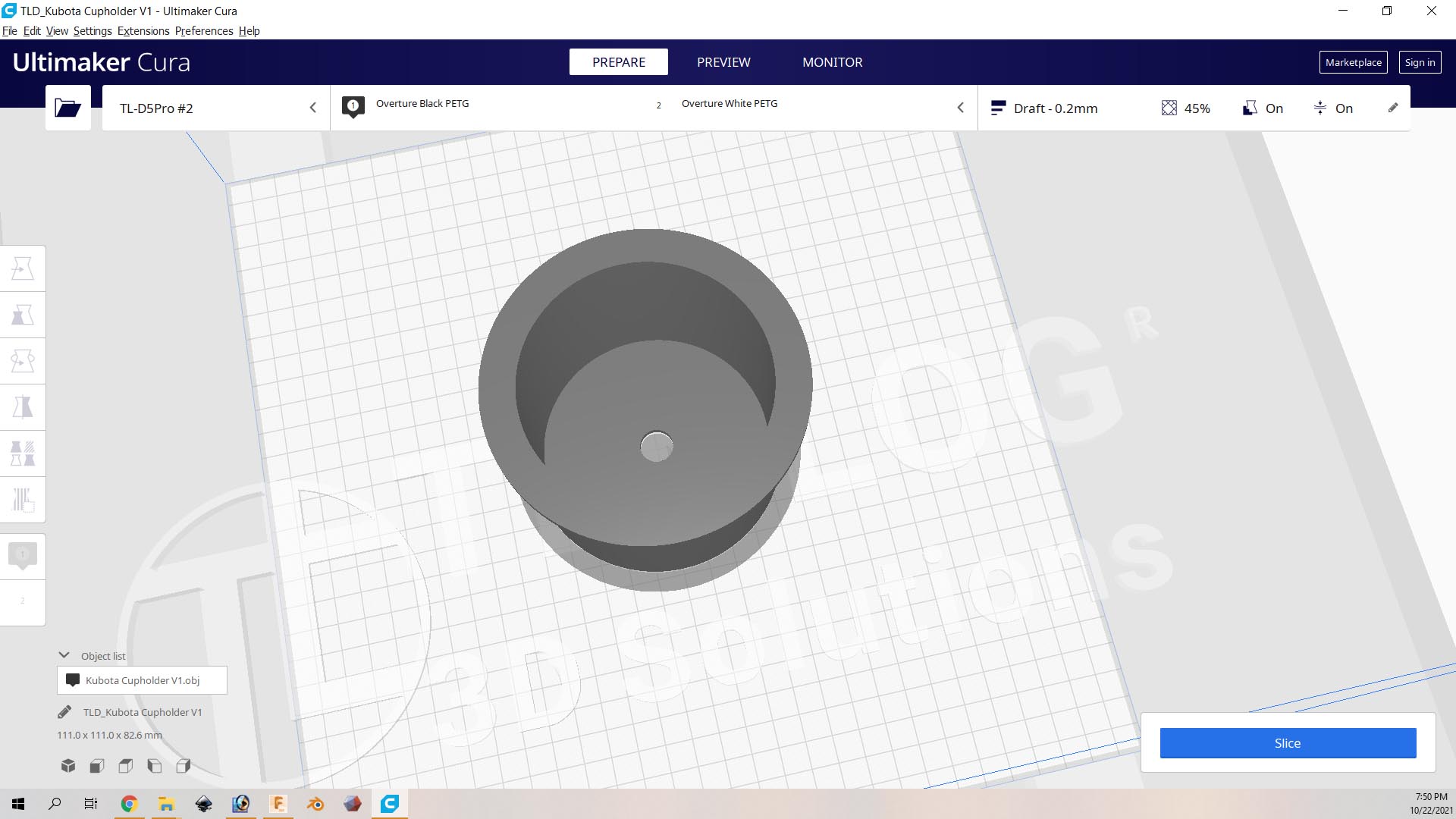
Task: Switch to 3D perspective view cube icon
Action: [x=68, y=766]
